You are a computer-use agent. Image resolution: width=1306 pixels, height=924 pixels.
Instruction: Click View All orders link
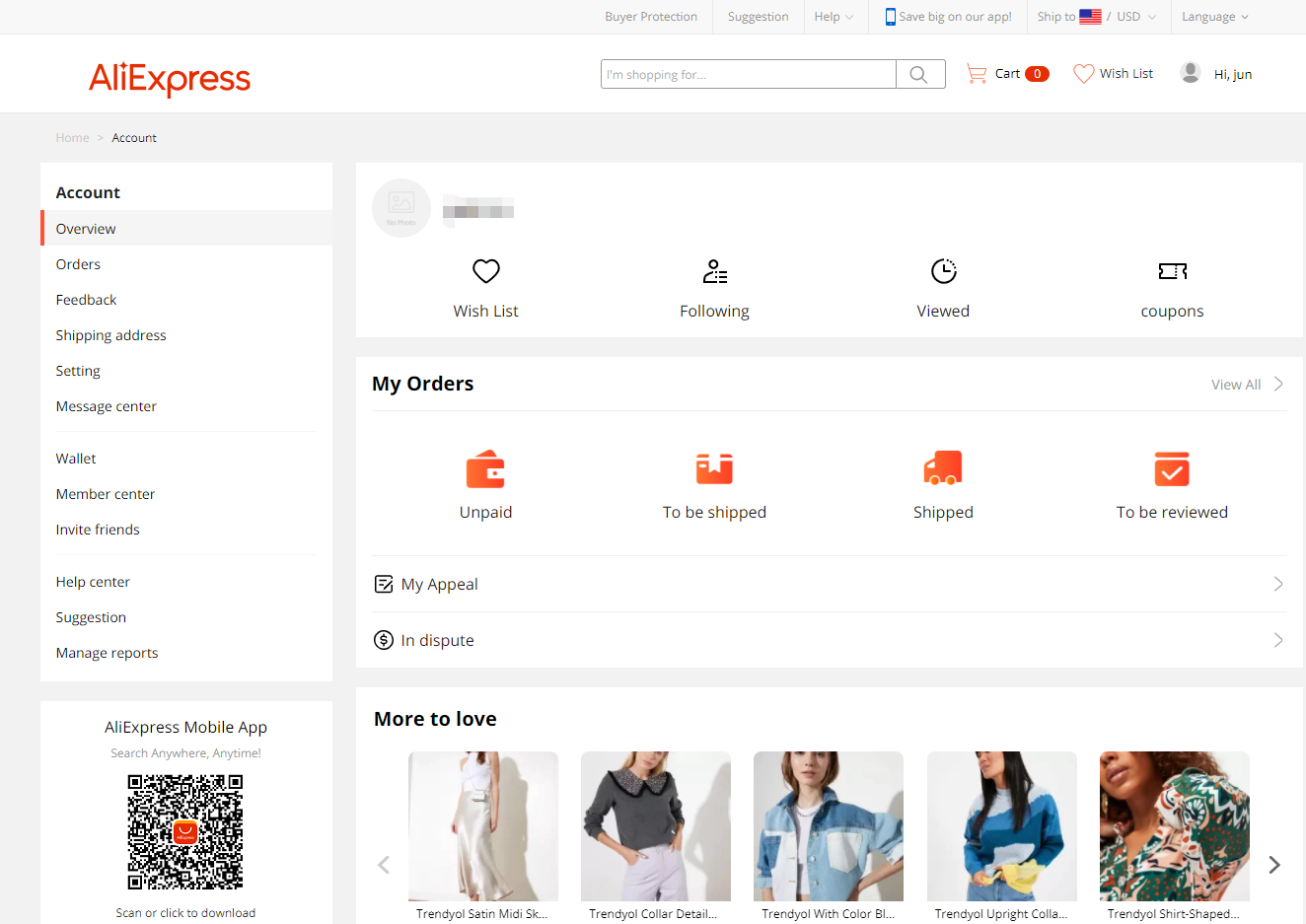coord(1236,385)
